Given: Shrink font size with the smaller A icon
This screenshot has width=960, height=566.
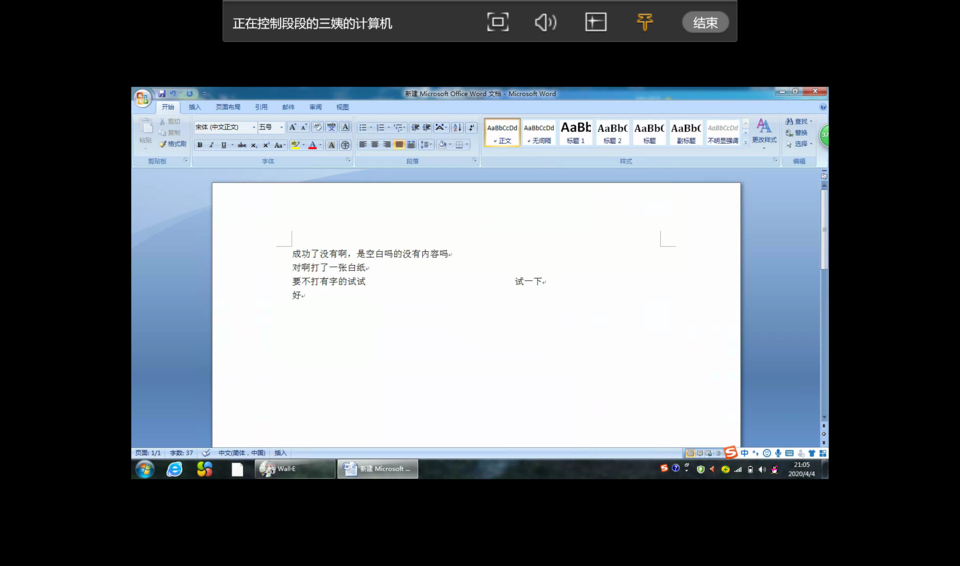Looking at the screenshot, I should 304,127.
